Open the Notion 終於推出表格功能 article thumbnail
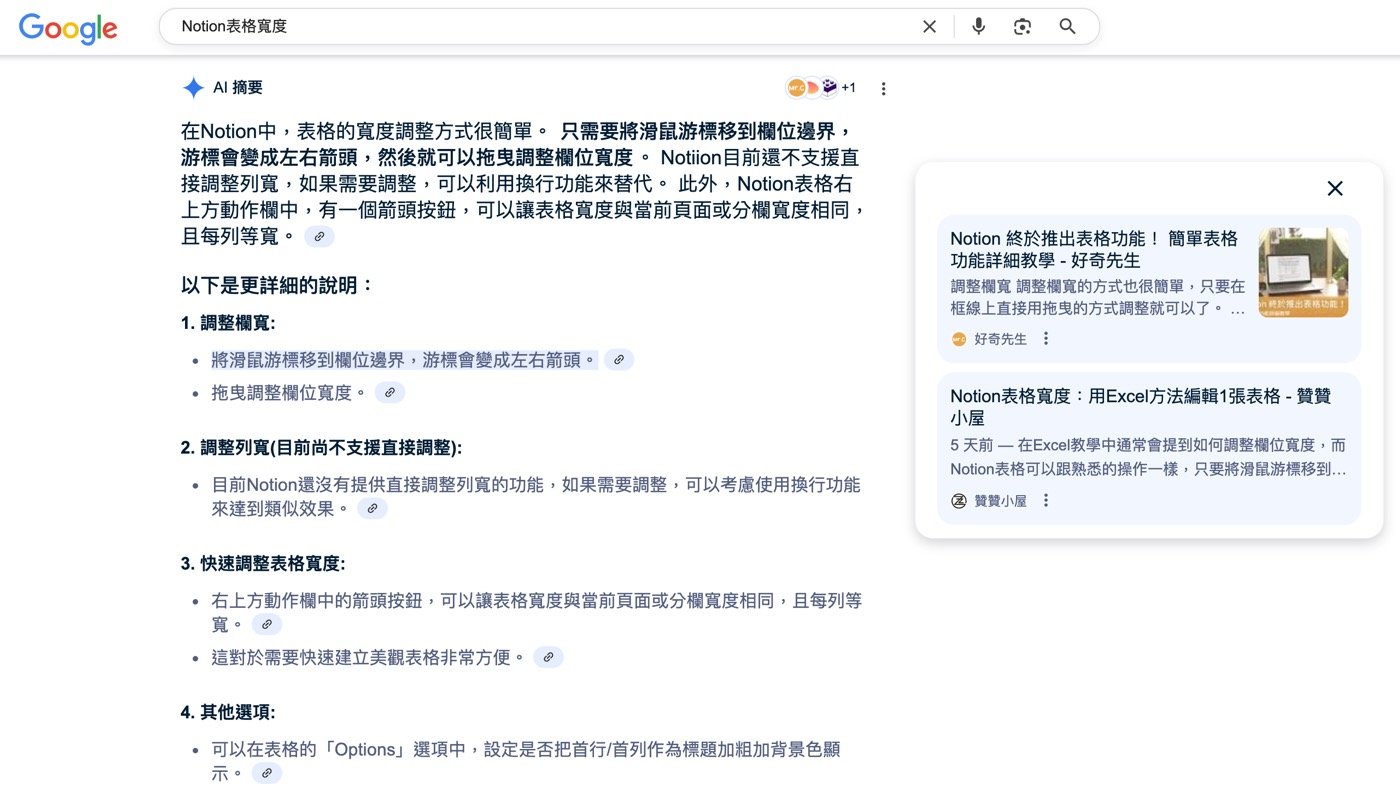This screenshot has width=1400, height=788. pyautogui.click(x=1303, y=272)
